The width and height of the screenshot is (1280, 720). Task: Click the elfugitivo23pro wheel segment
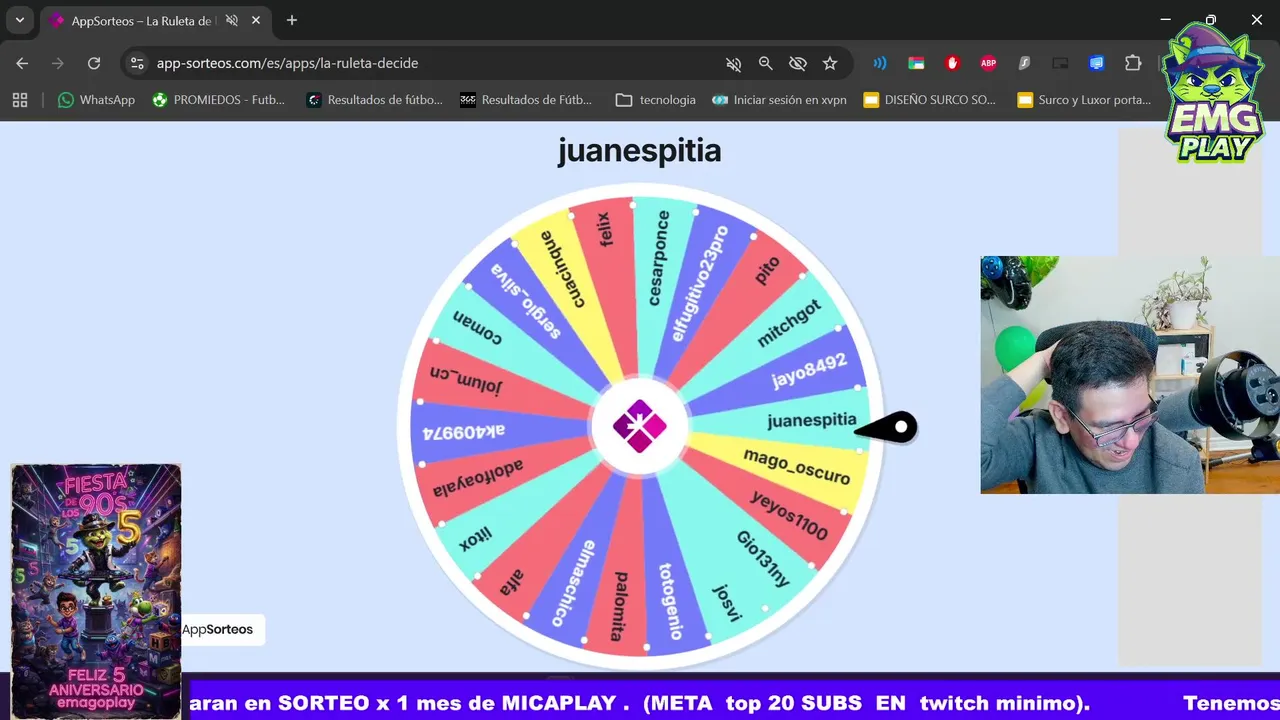tap(702, 282)
